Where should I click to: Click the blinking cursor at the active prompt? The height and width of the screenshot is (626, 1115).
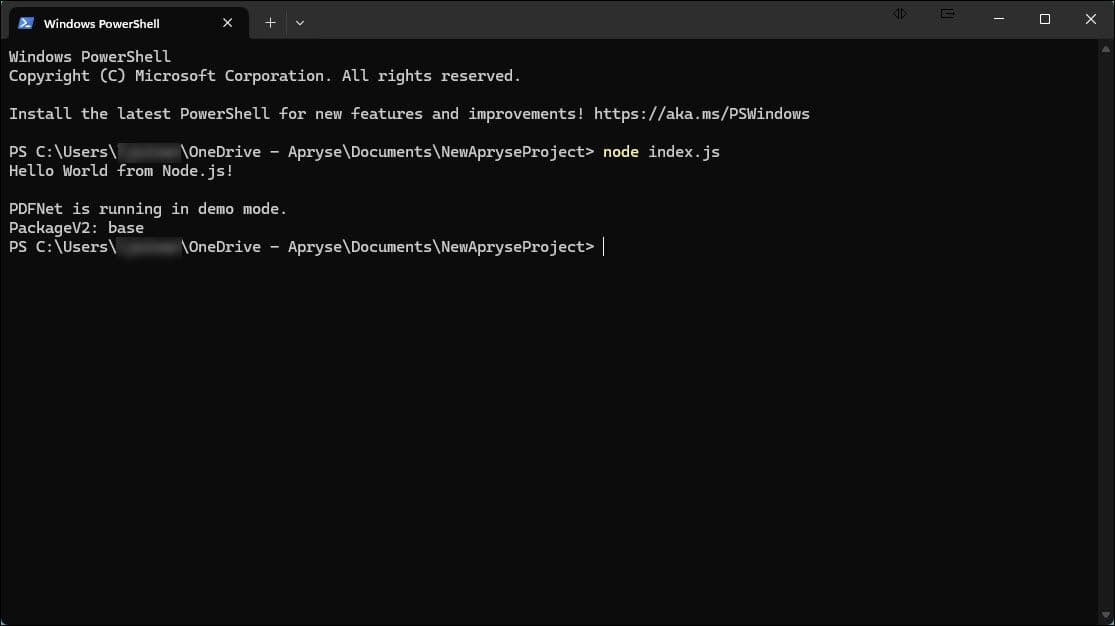pos(602,246)
